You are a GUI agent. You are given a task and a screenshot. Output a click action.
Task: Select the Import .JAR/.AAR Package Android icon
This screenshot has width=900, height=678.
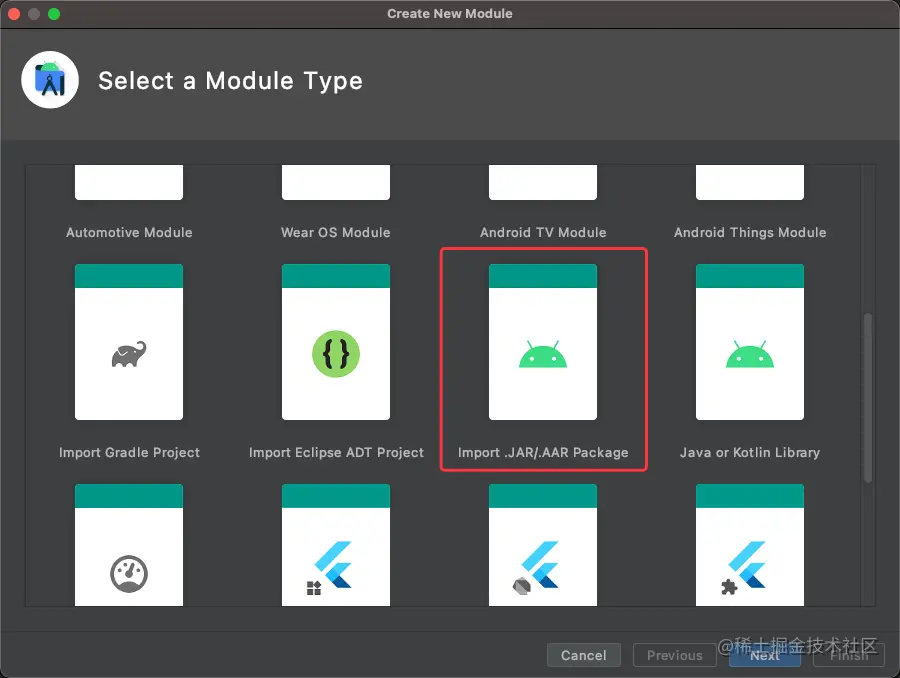click(x=543, y=354)
